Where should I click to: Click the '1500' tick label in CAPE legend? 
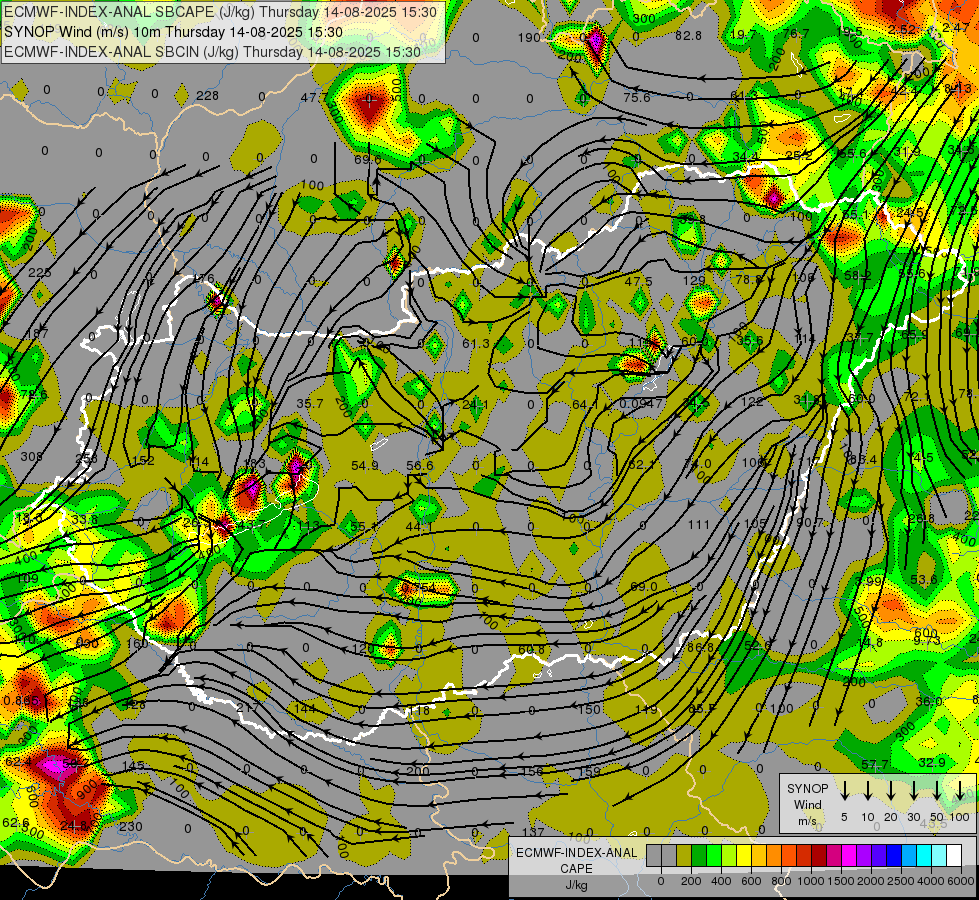pos(841,881)
